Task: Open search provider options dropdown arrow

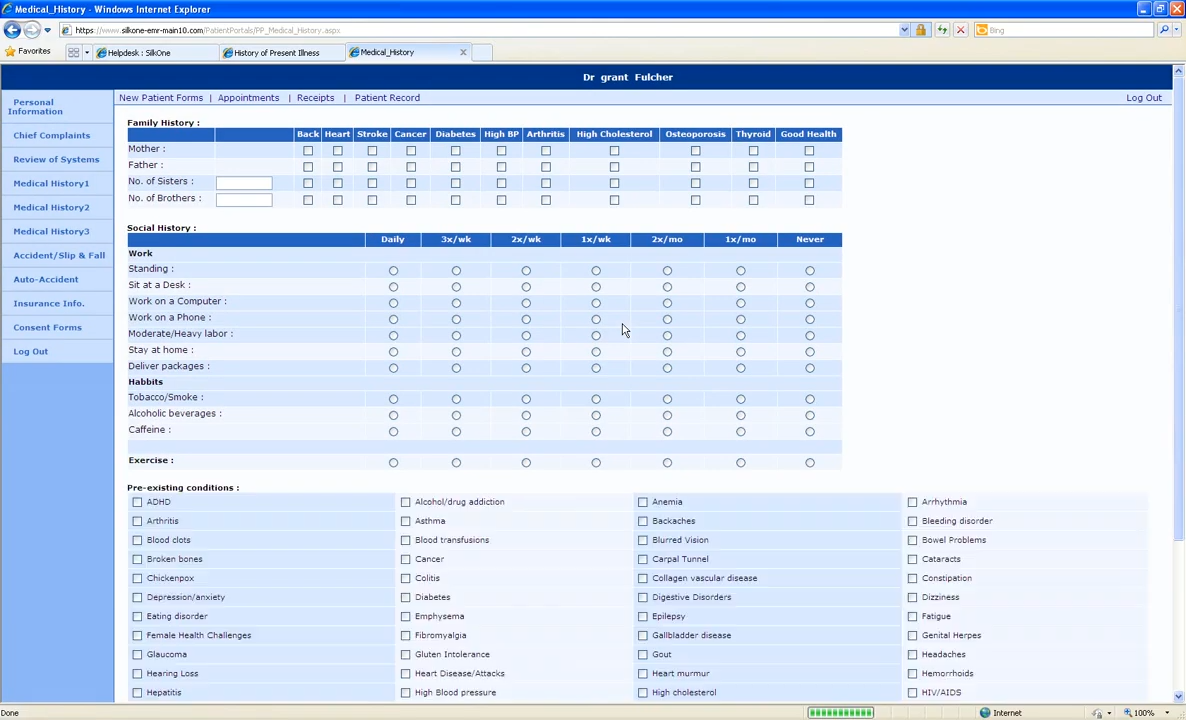Action: pyautogui.click(x=1176, y=30)
